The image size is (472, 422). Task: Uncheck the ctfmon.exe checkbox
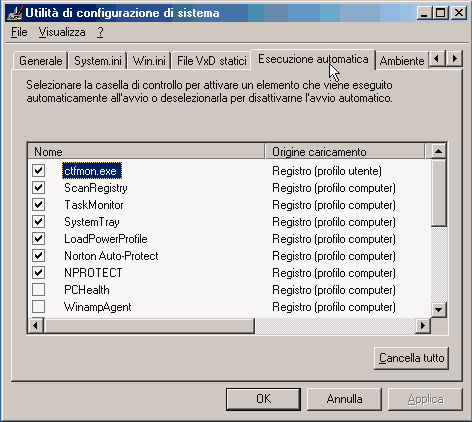(39, 171)
